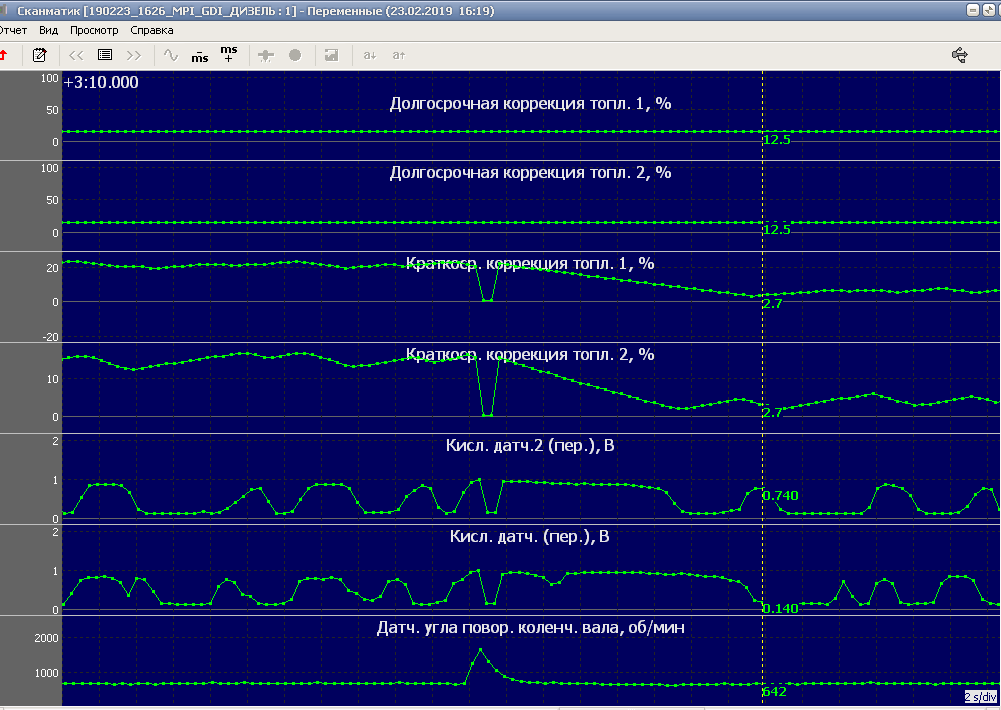This screenshot has height=710, width=1001.
Task: Click the save image toolbar icon
Action: pos(331,55)
